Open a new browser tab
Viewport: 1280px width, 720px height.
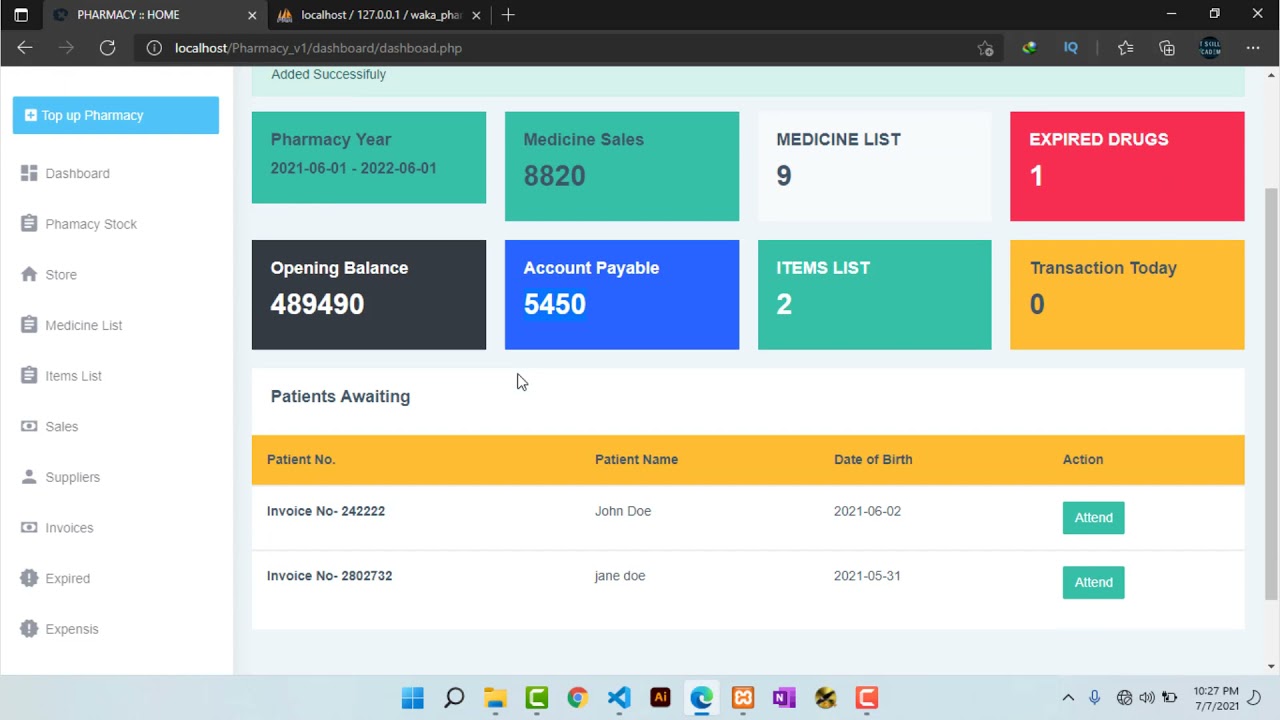(x=508, y=15)
